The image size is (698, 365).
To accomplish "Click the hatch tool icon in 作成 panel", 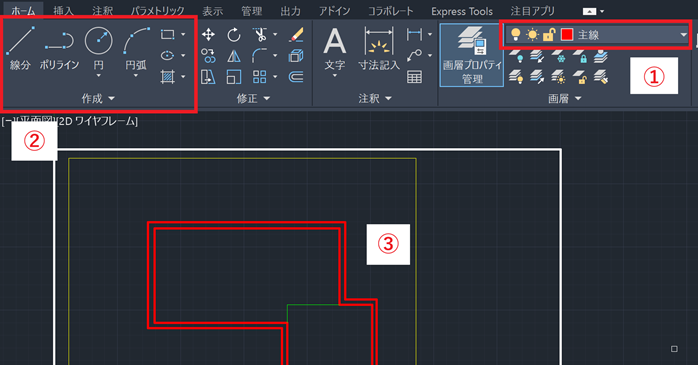I will (167, 77).
